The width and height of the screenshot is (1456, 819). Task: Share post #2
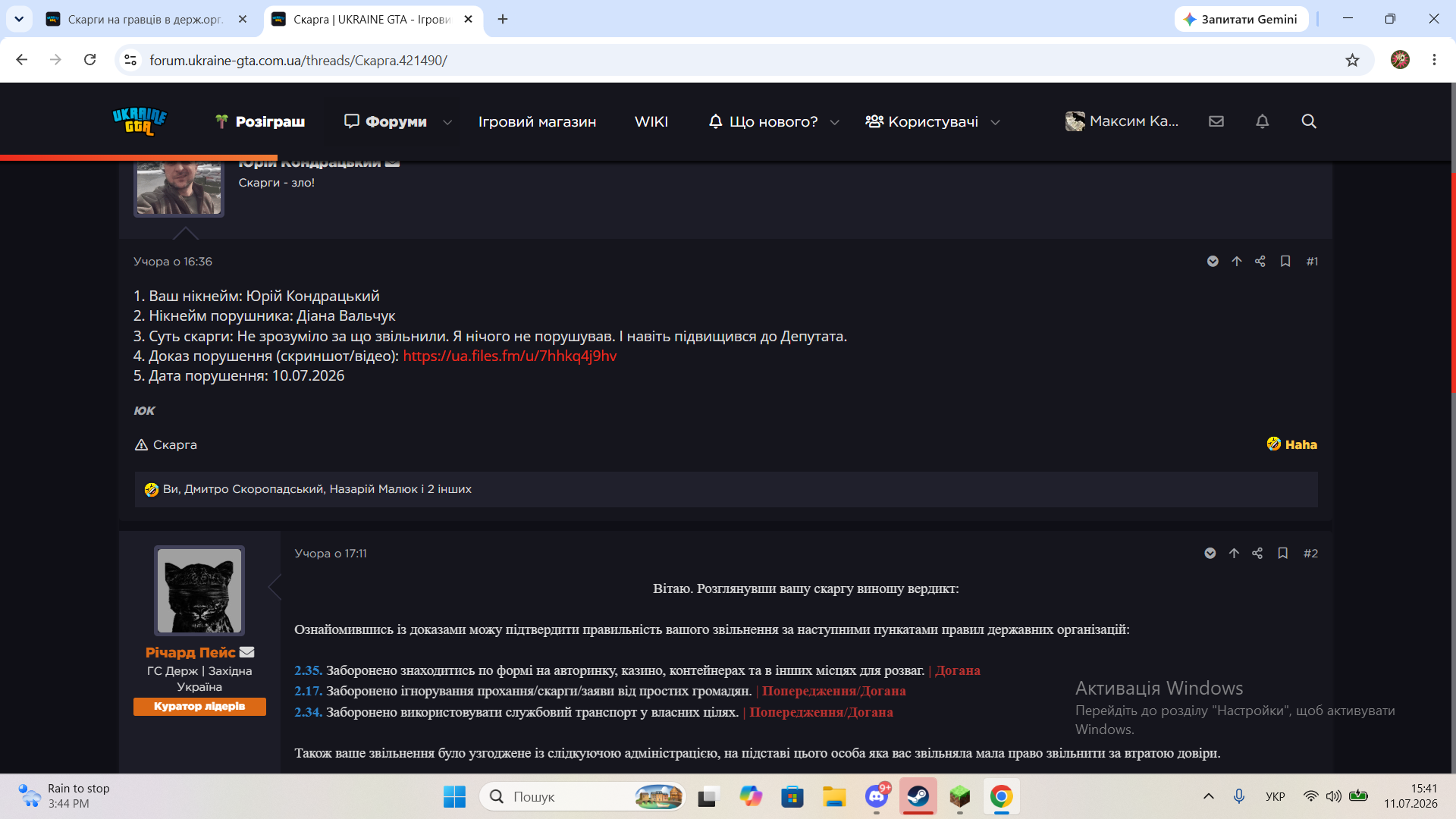point(1257,553)
